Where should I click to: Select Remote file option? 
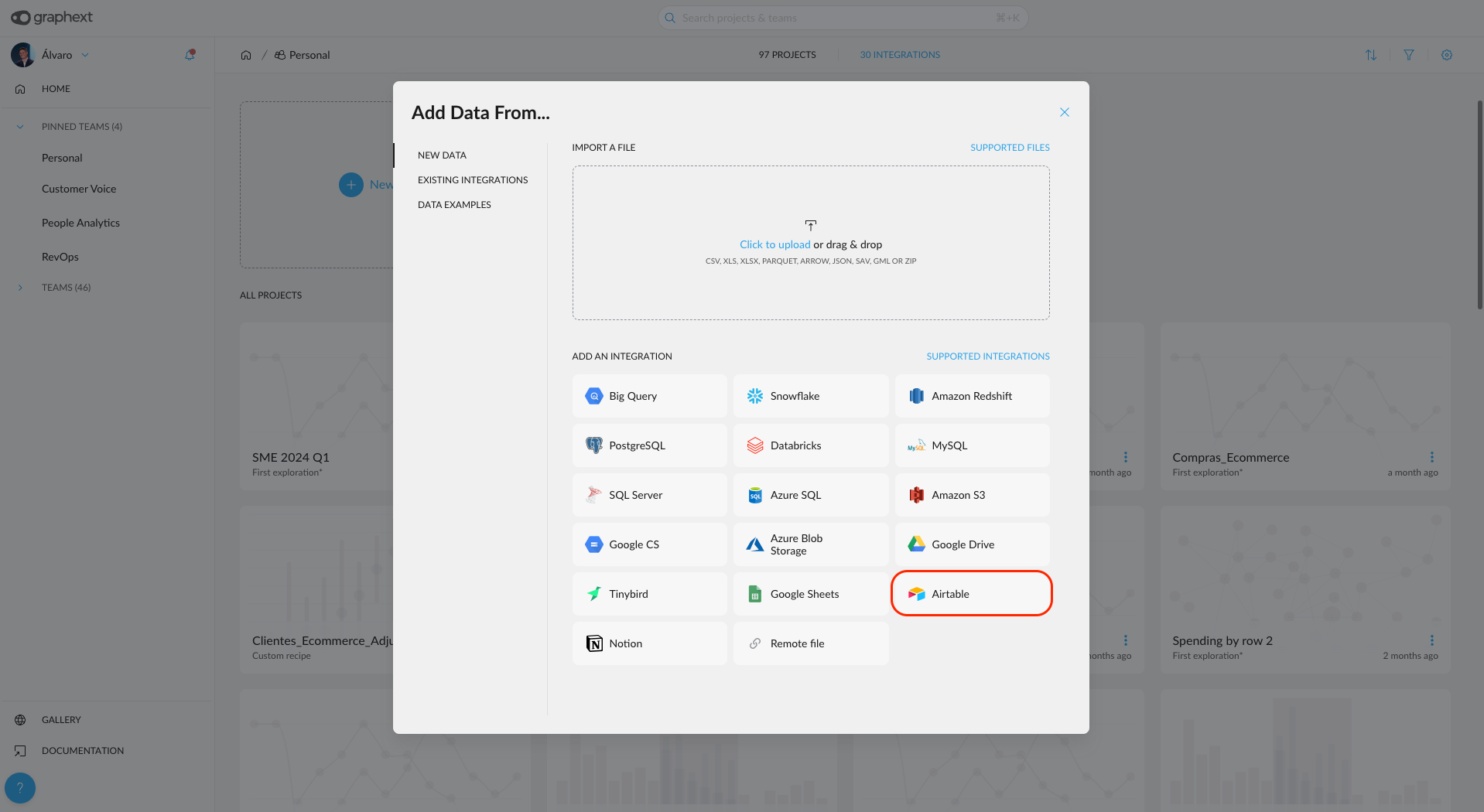811,643
